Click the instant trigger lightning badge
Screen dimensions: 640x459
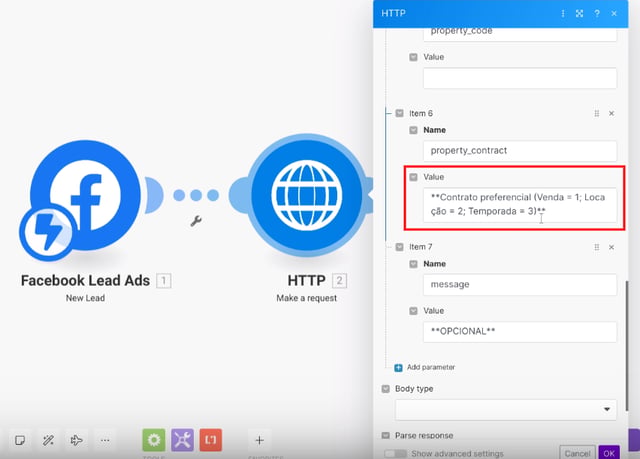pos(48,232)
